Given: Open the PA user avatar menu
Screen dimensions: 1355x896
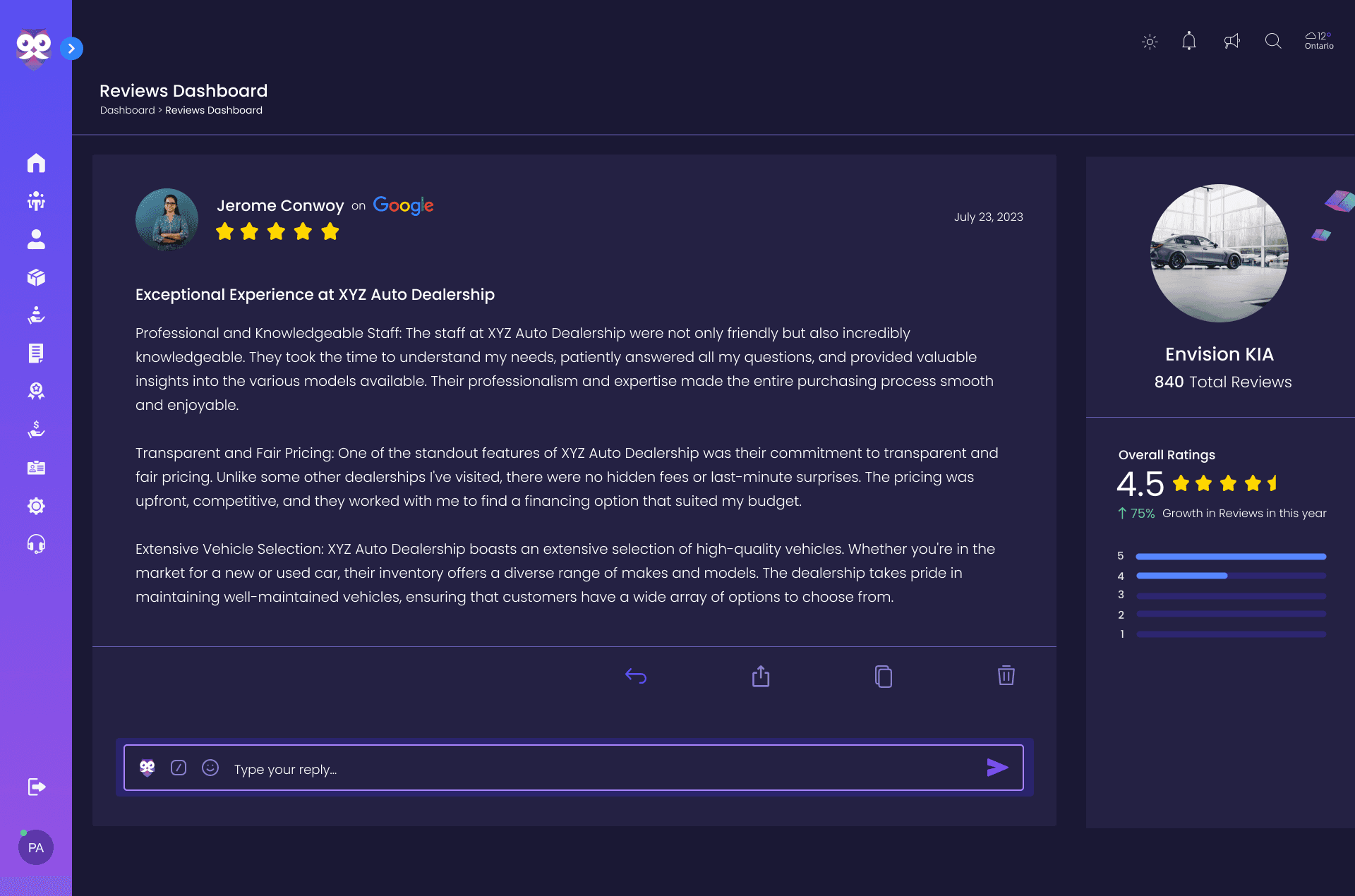Looking at the screenshot, I should (36, 847).
